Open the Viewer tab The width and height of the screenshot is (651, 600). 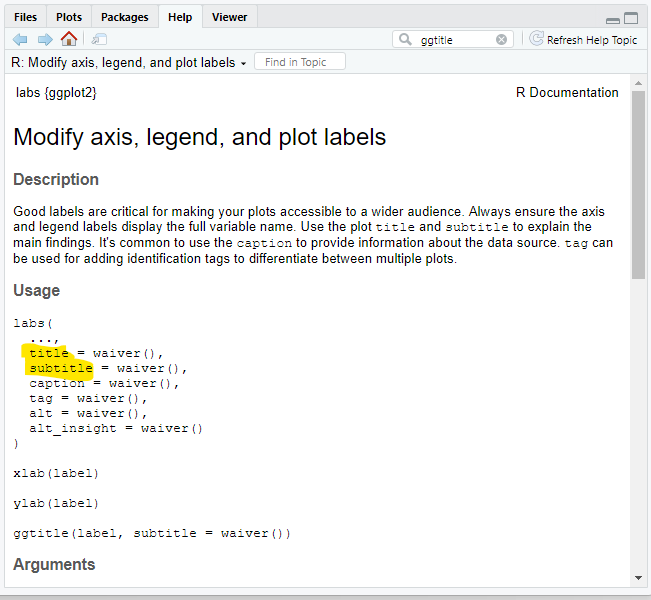(230, 17)
